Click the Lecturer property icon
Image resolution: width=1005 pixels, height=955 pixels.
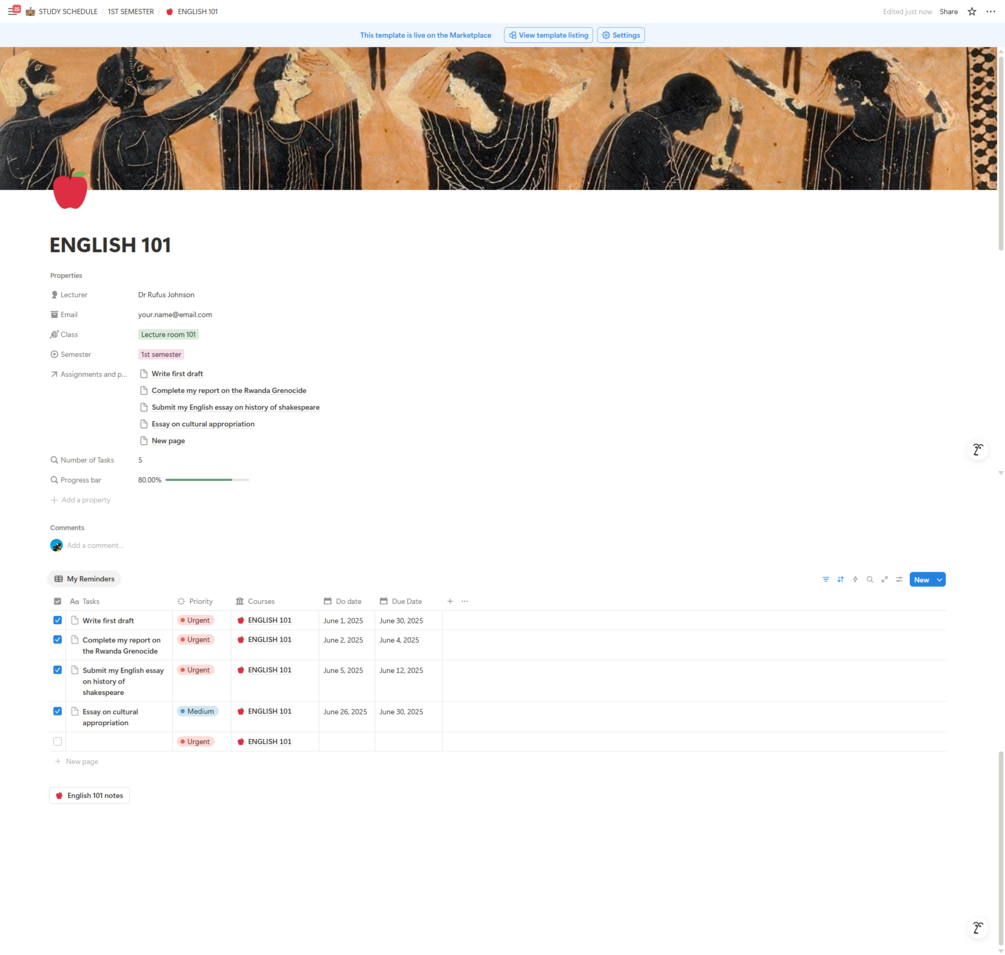tap(54, 295)
